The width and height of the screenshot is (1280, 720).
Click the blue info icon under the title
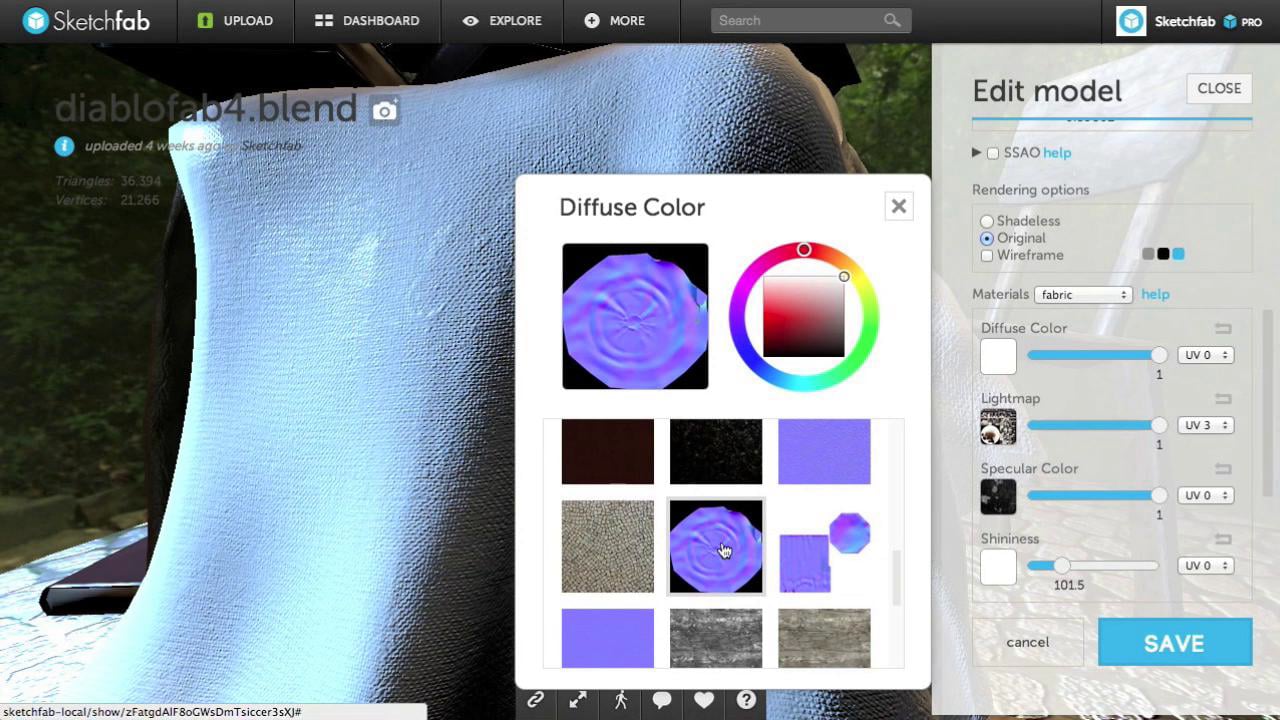point(64,146)
